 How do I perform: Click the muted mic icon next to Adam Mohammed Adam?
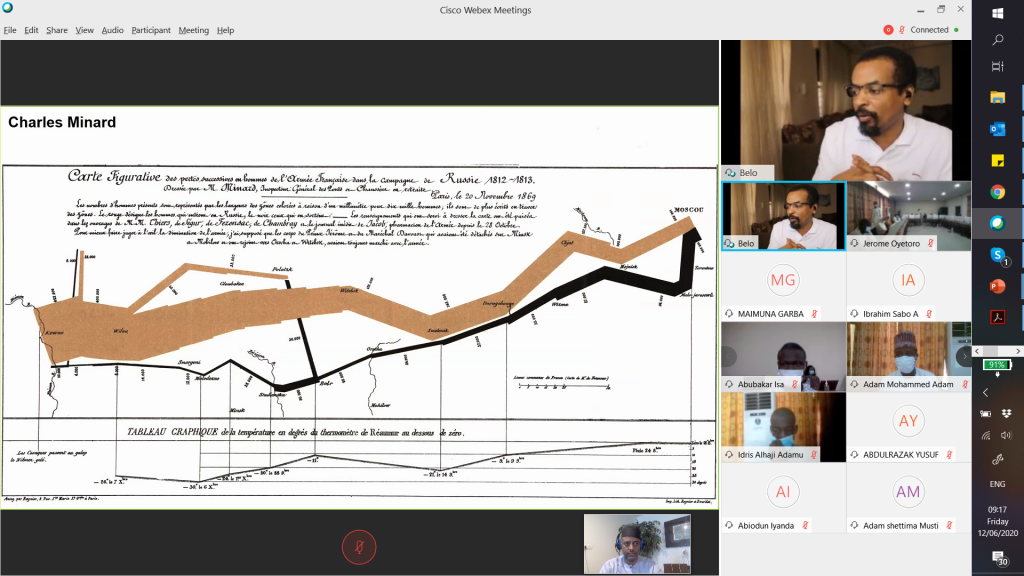click(965, 385)
